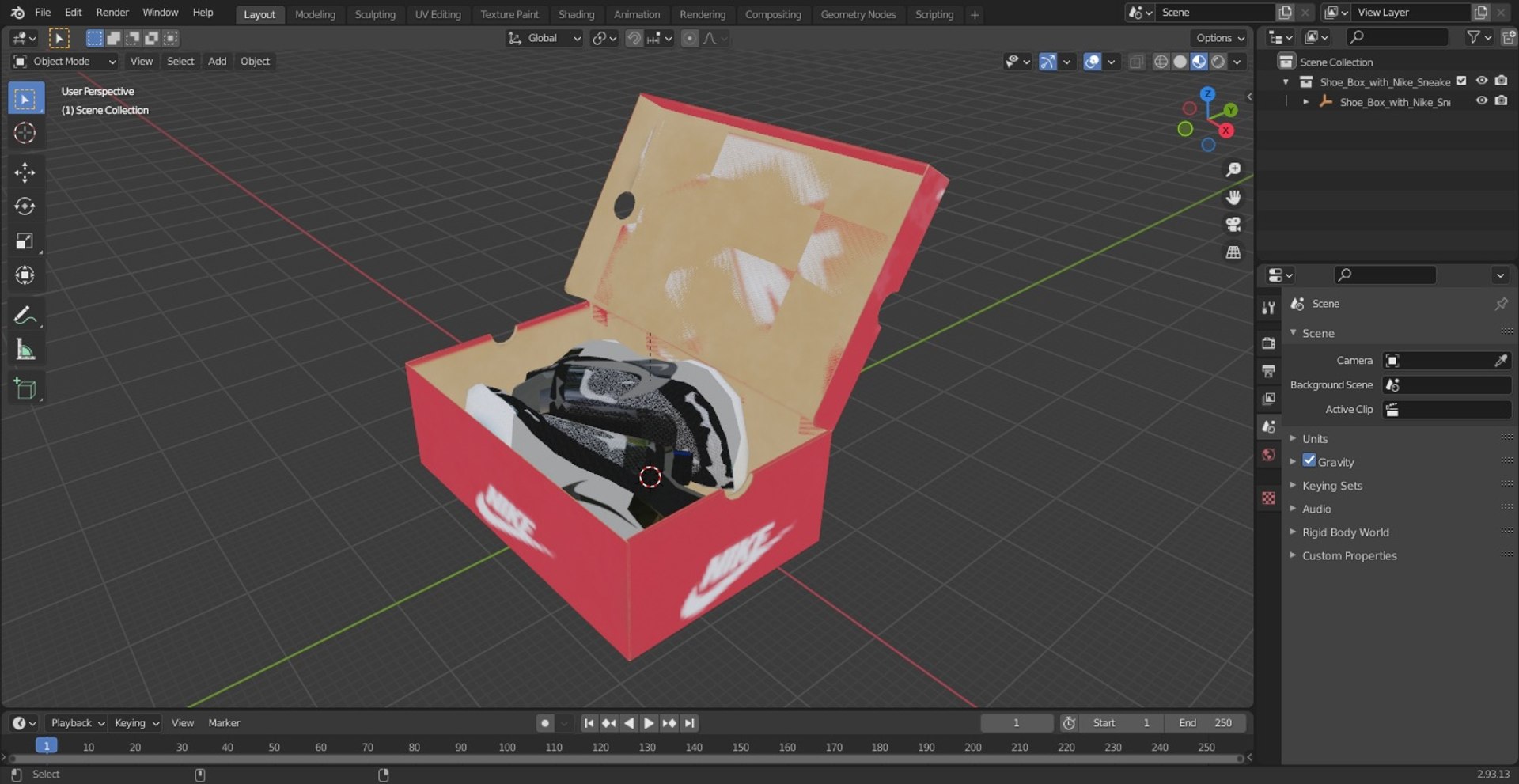
Task: Open the View Layer properties tab
Action: [1269, 399]
